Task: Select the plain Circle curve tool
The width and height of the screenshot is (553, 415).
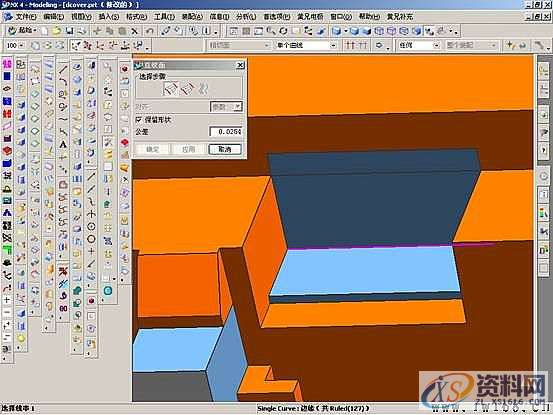Action: [91, 239]
